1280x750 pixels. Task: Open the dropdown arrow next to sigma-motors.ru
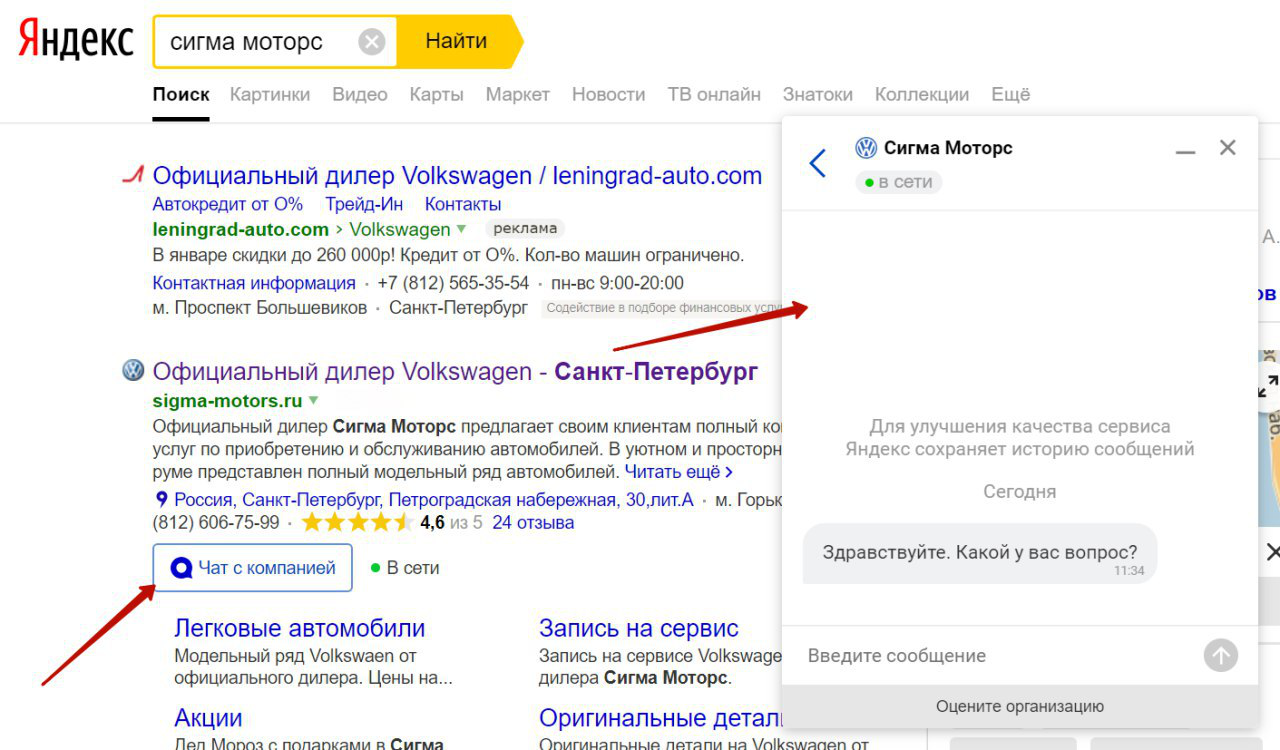tap(314, 401)
